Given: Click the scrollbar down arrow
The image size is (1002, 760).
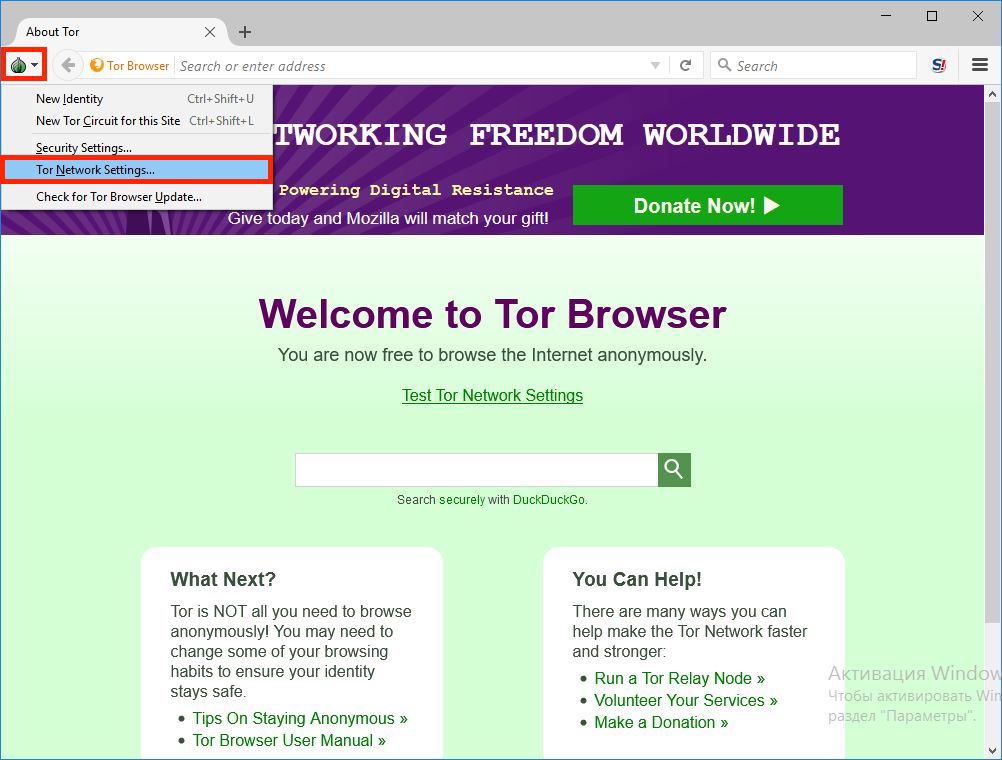Looking at the screenshot, I should coord(992,750).
